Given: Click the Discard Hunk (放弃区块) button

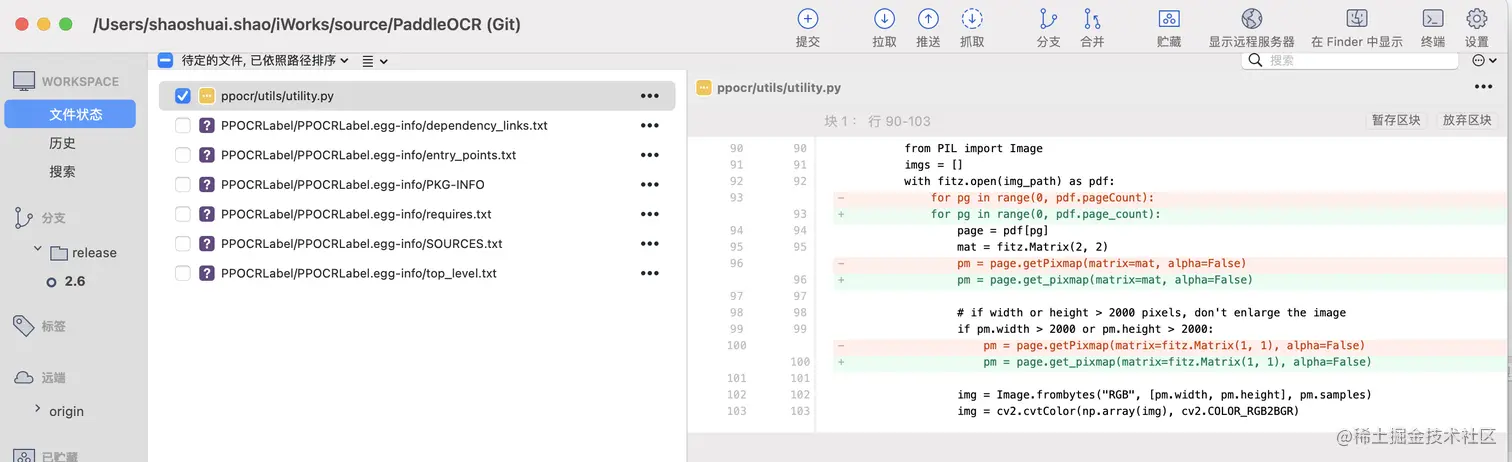Looking at the screenshot, I should (1466, 120).
